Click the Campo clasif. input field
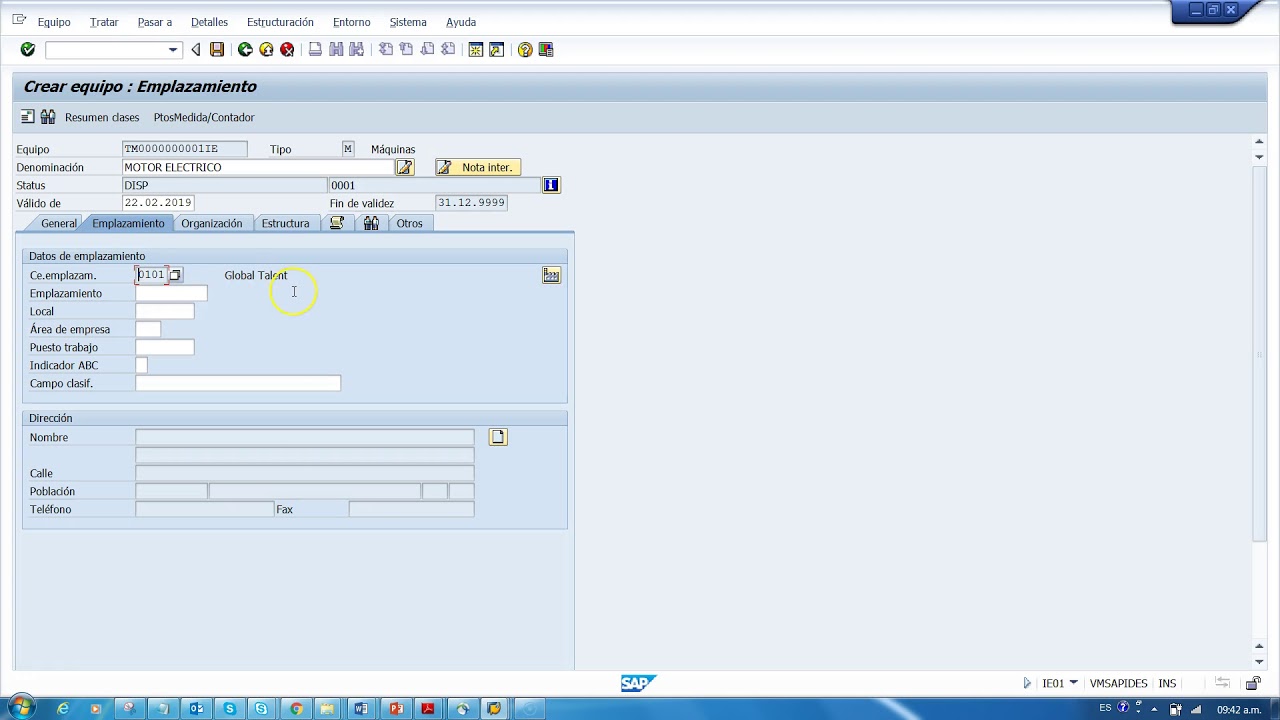The width and height of the screenshot is (1280, 720). coord(238,383)
